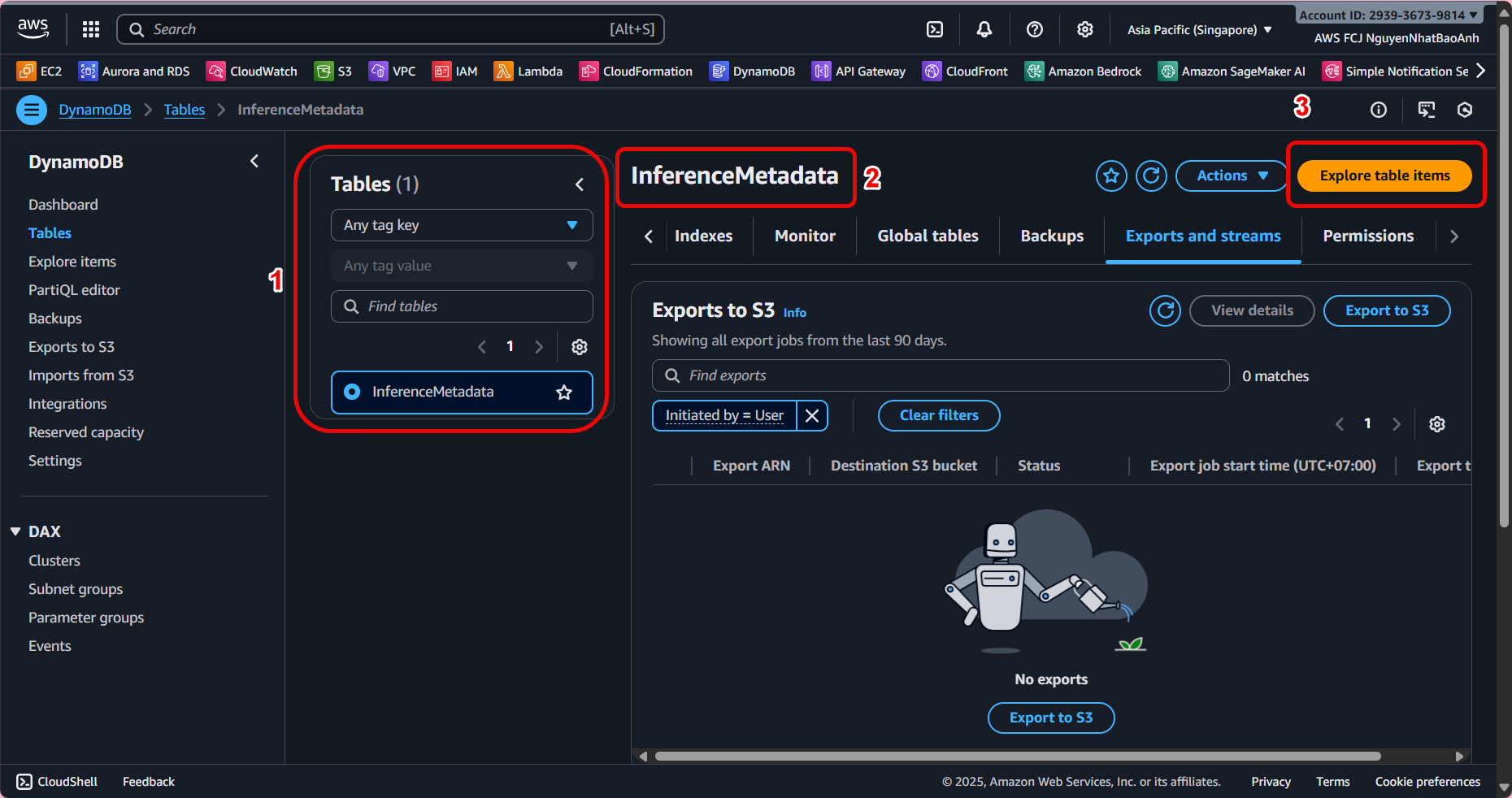Viewport: 1512px width, 798px height.
Task: Open the info panel icon
Action: (x=1379, y=110)
